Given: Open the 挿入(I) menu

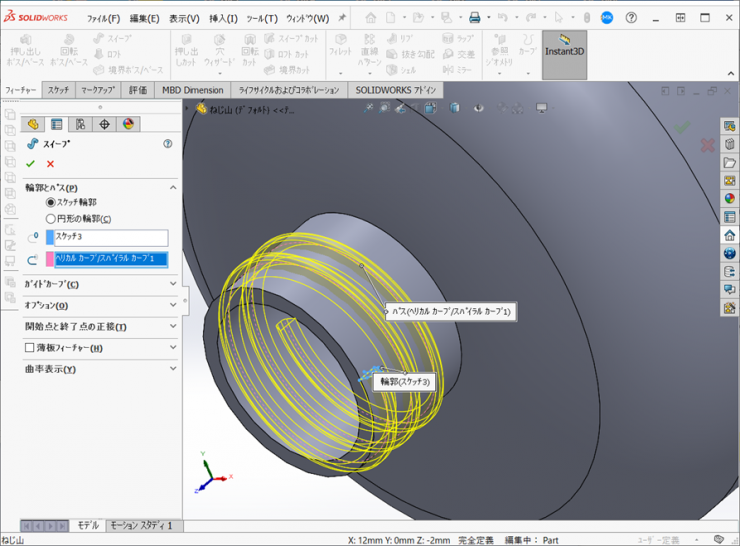Looking at the screenshot, I should pyautogui.click(x=223, y=18).
